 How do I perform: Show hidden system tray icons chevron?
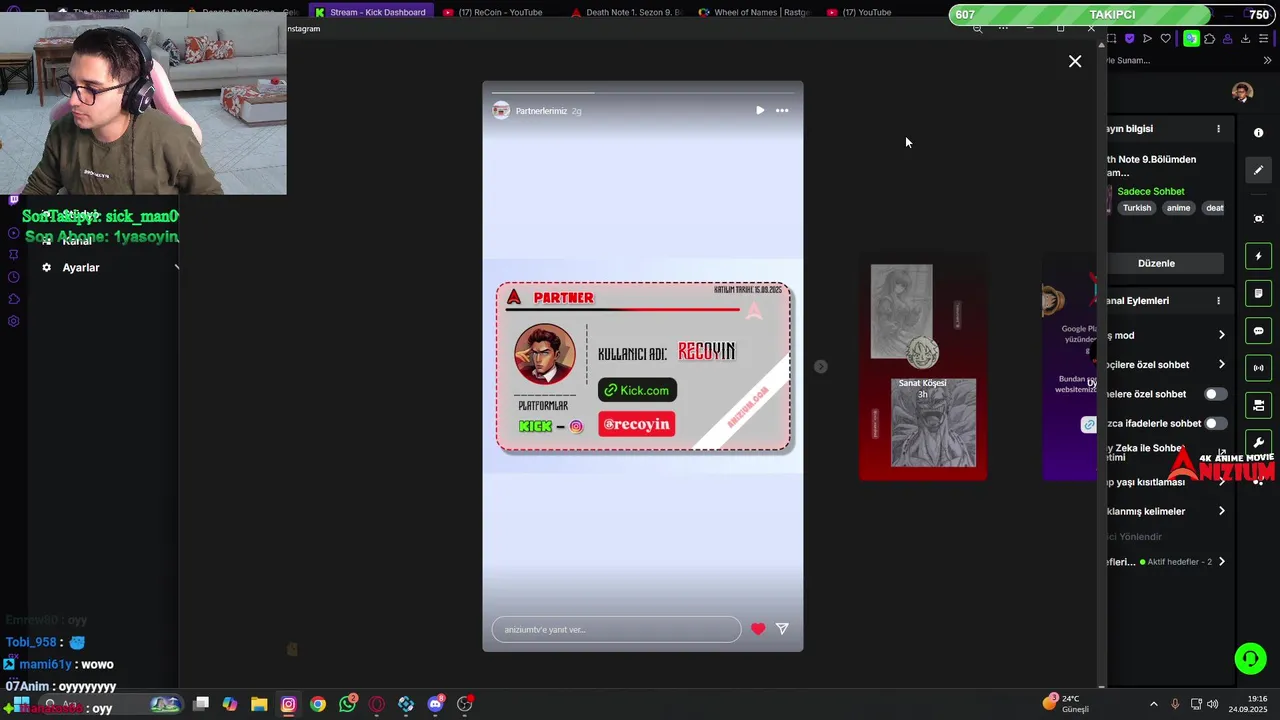point(1153,704)
